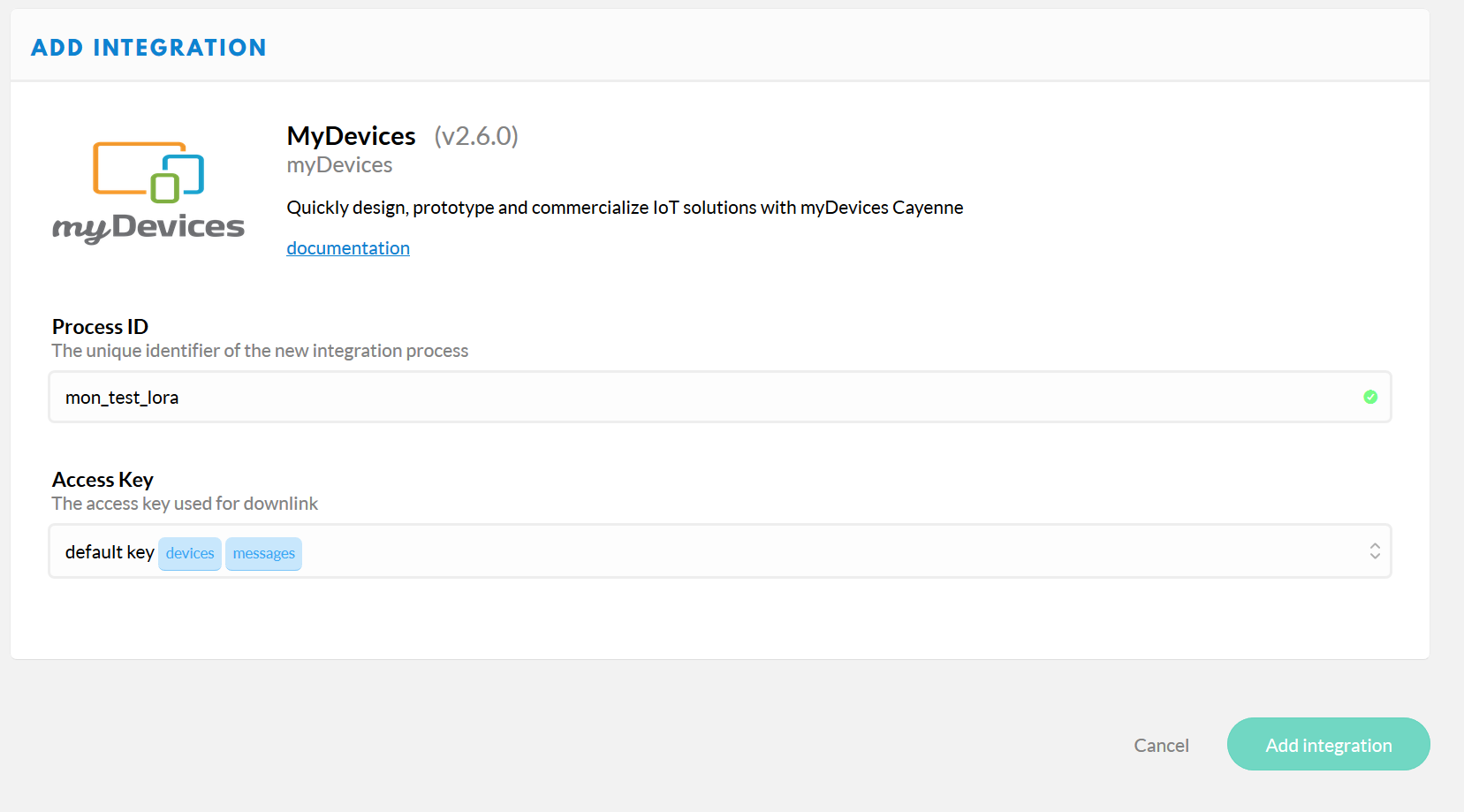The image size is (1464, 812).
Task: Click the myDevices logo image
Action: pos(148,193)
